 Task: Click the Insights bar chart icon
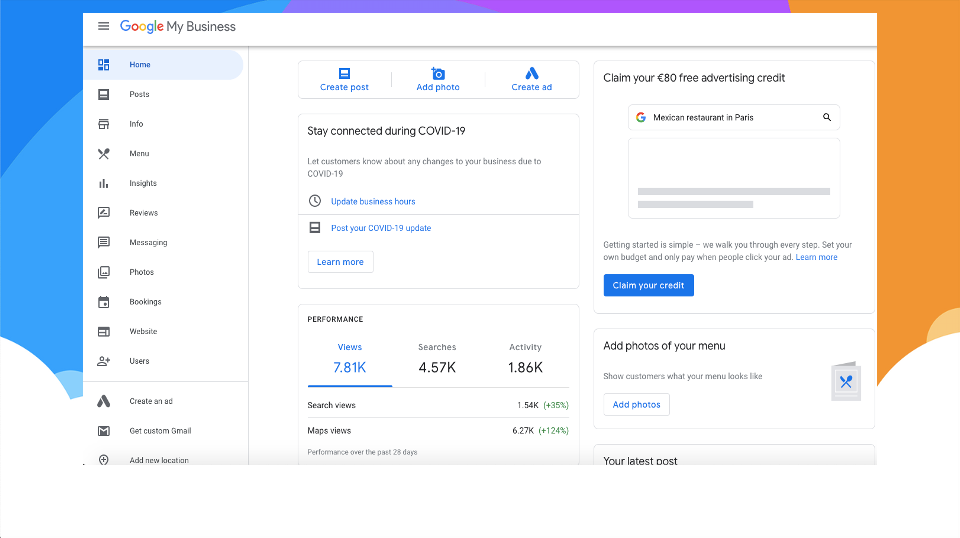pyautogui.click(x=103, y=183)
